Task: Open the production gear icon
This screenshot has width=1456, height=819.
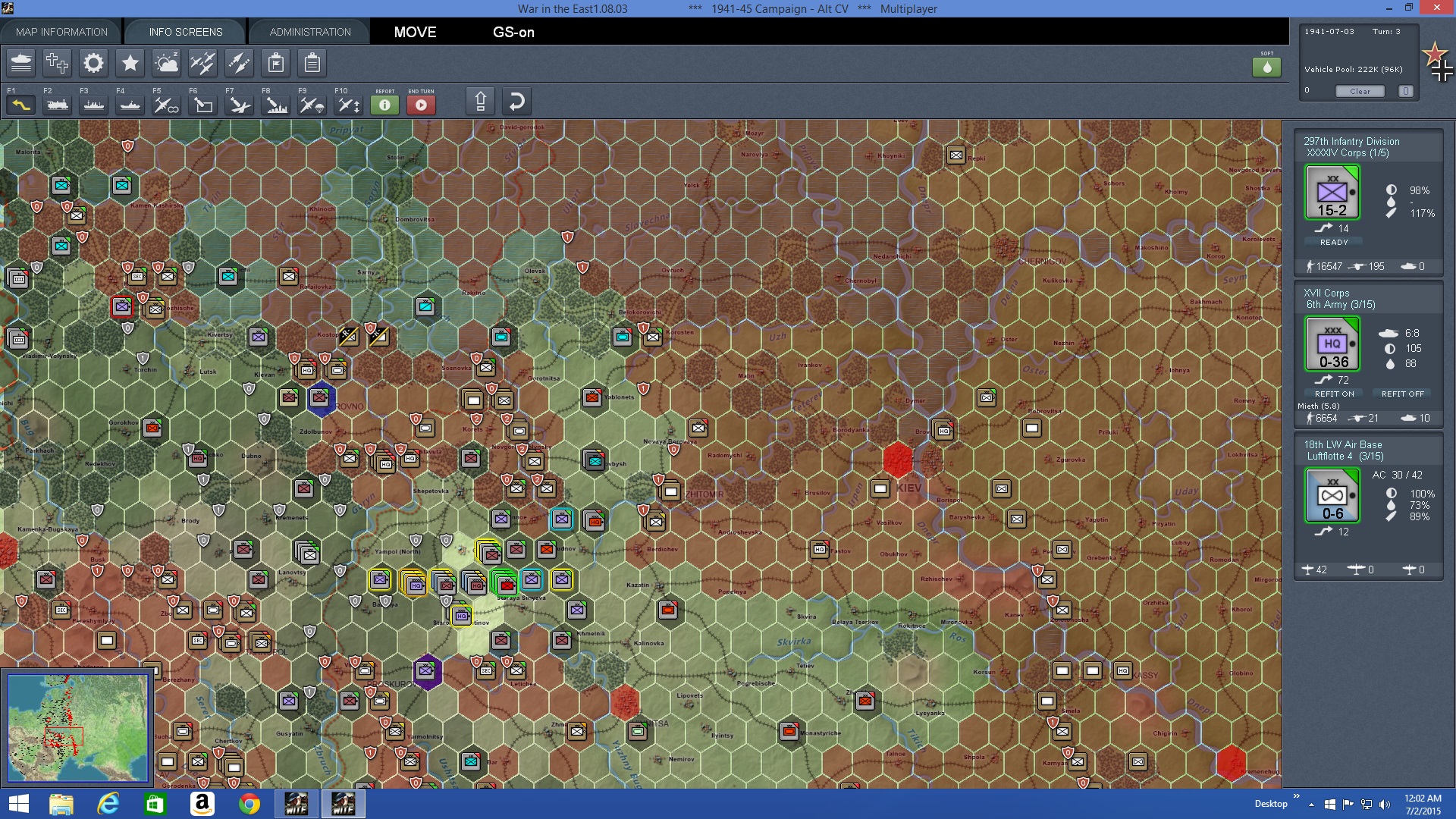Action: tap(93, 63)
